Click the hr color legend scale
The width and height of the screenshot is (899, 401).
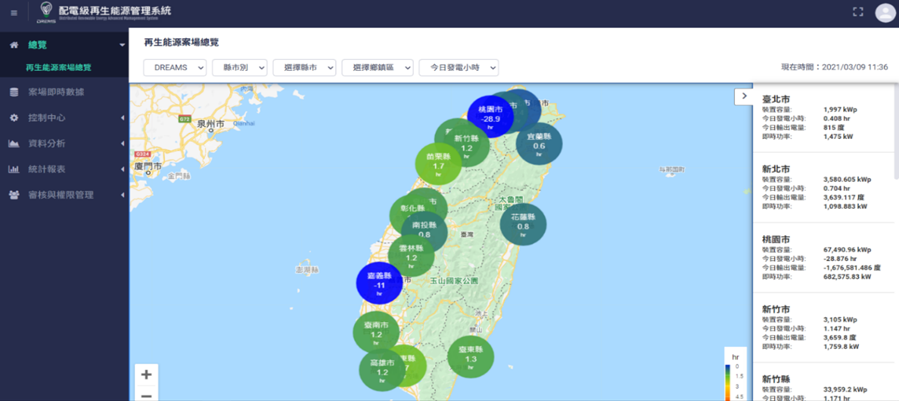728,378
